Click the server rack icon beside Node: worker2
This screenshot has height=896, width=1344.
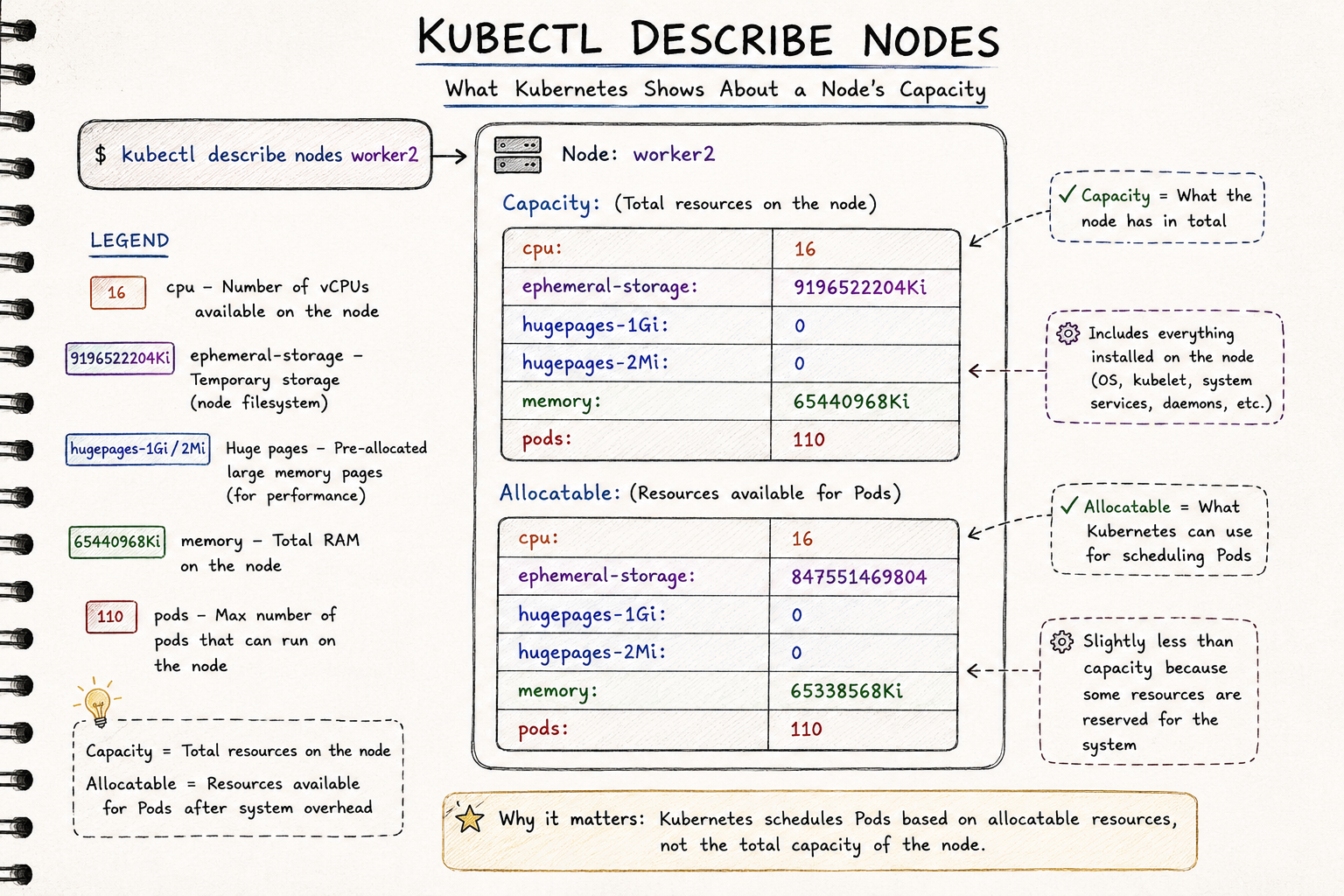click(x=517, y=155)
